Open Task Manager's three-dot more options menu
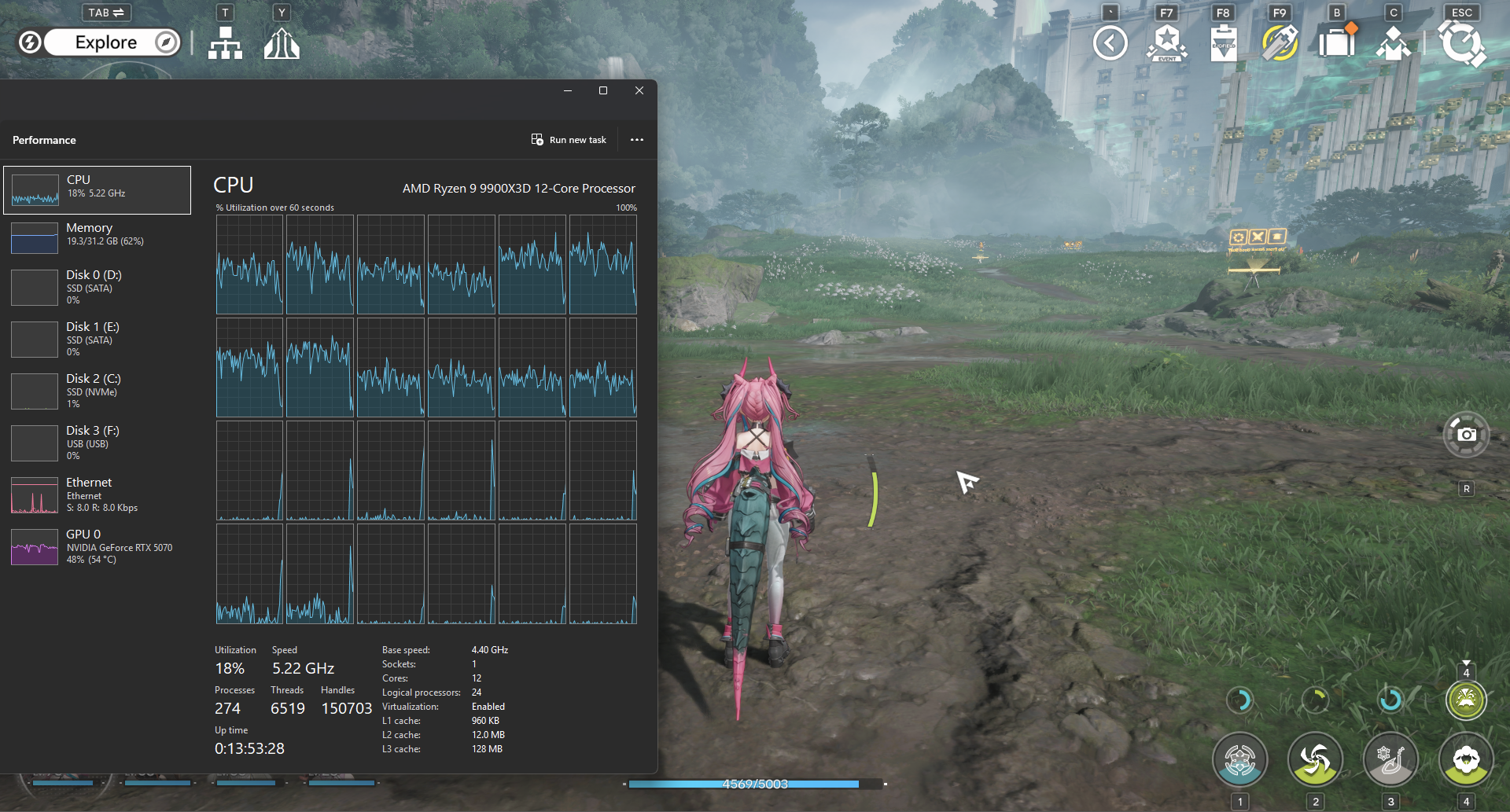Image resolution: width=1510 pixels, height=812 pixels. coord(637,140)
